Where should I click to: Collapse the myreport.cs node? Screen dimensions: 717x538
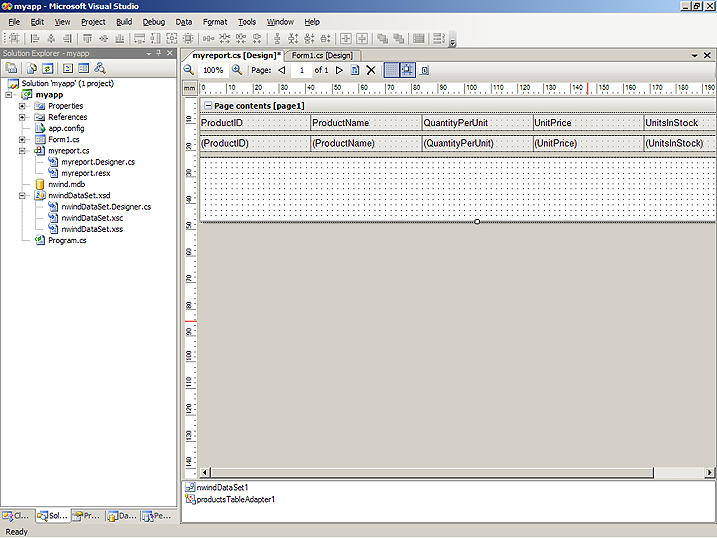[21, 150]
